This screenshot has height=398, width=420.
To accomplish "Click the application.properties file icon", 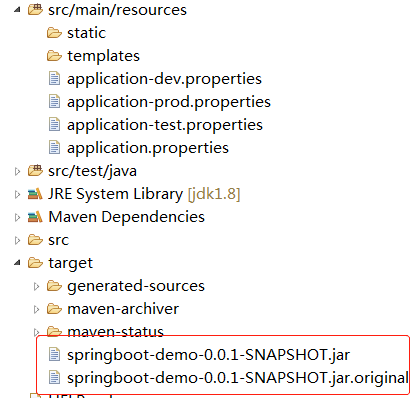I will (x=54, y=148).
